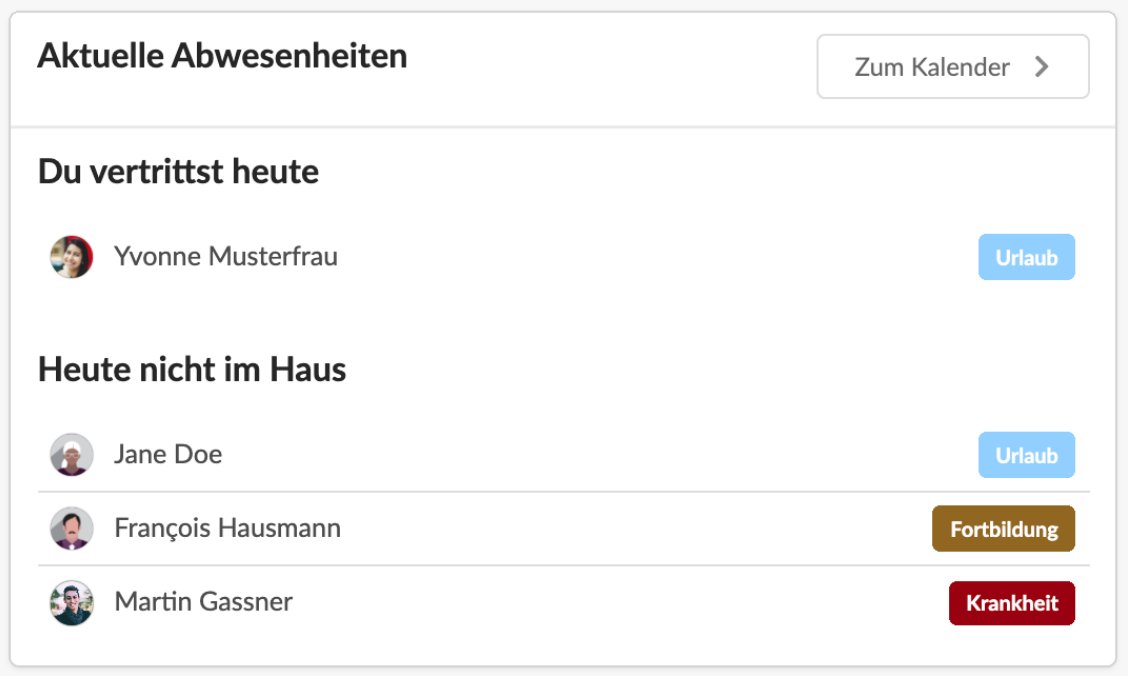Click the red Krankheit badge
Image resolution: width=1128 pixels, height=676 pixels.
(x=1012, y=603)
